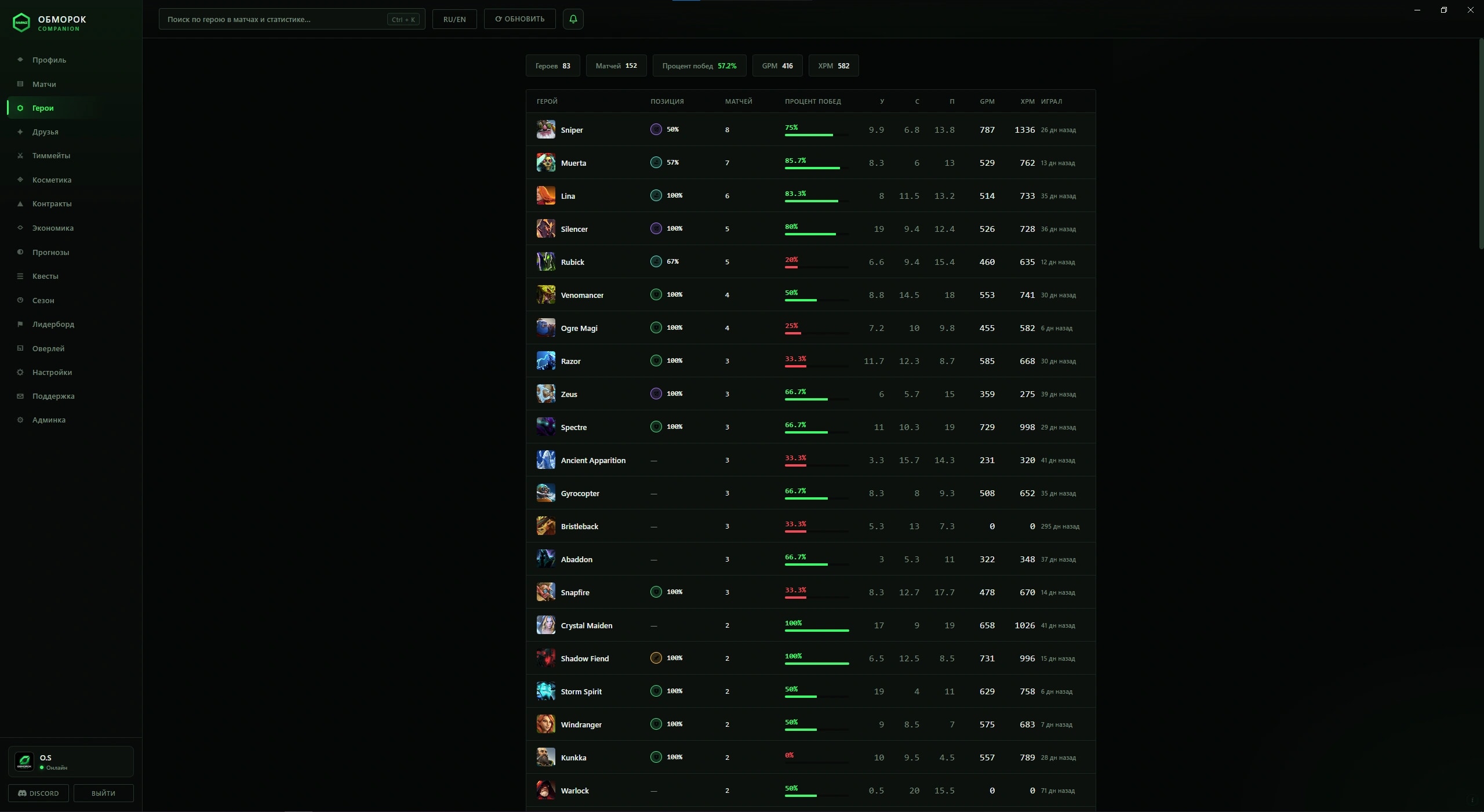The image size is (1484, 812).
Task: Toggle the RU/EN language button
Action: (454, 19)
